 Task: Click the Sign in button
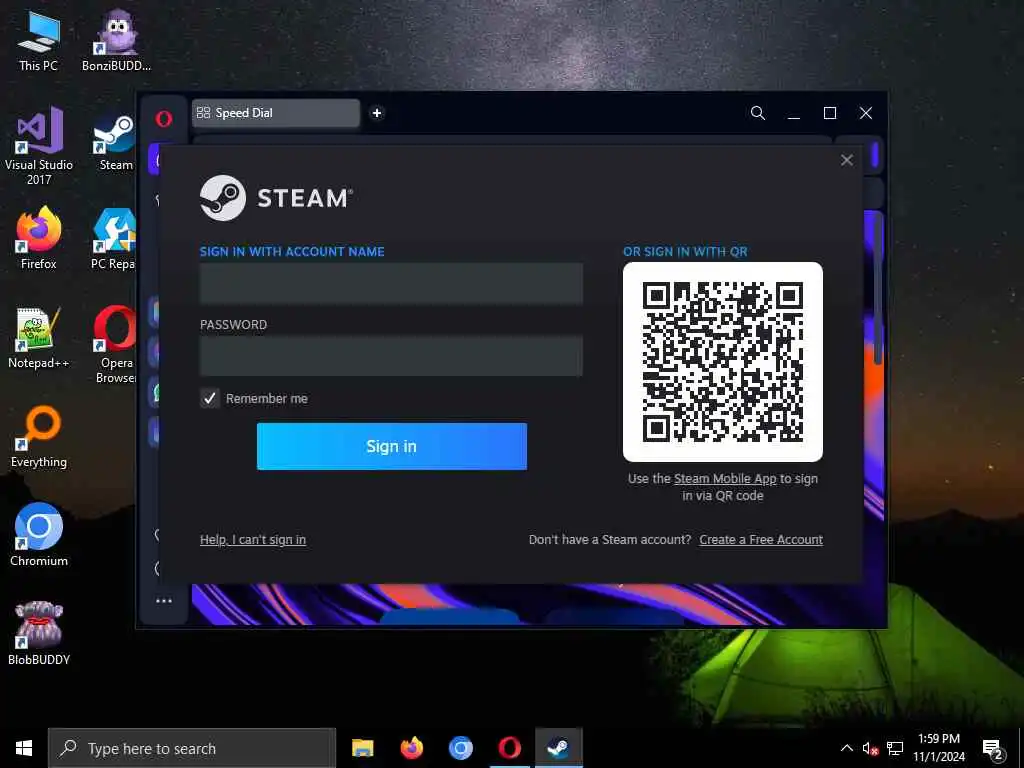tap(392, 446)
